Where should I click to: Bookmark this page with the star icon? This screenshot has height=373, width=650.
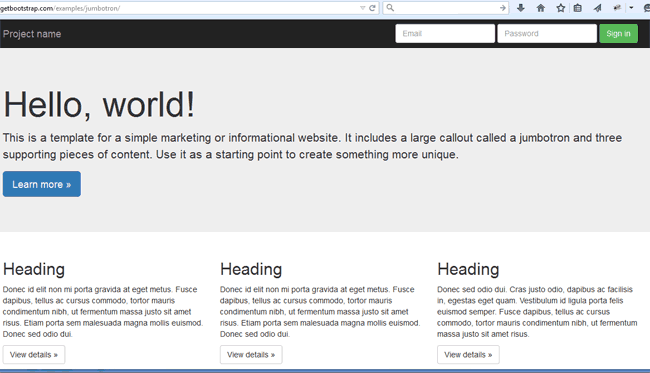tap(560, 8)
